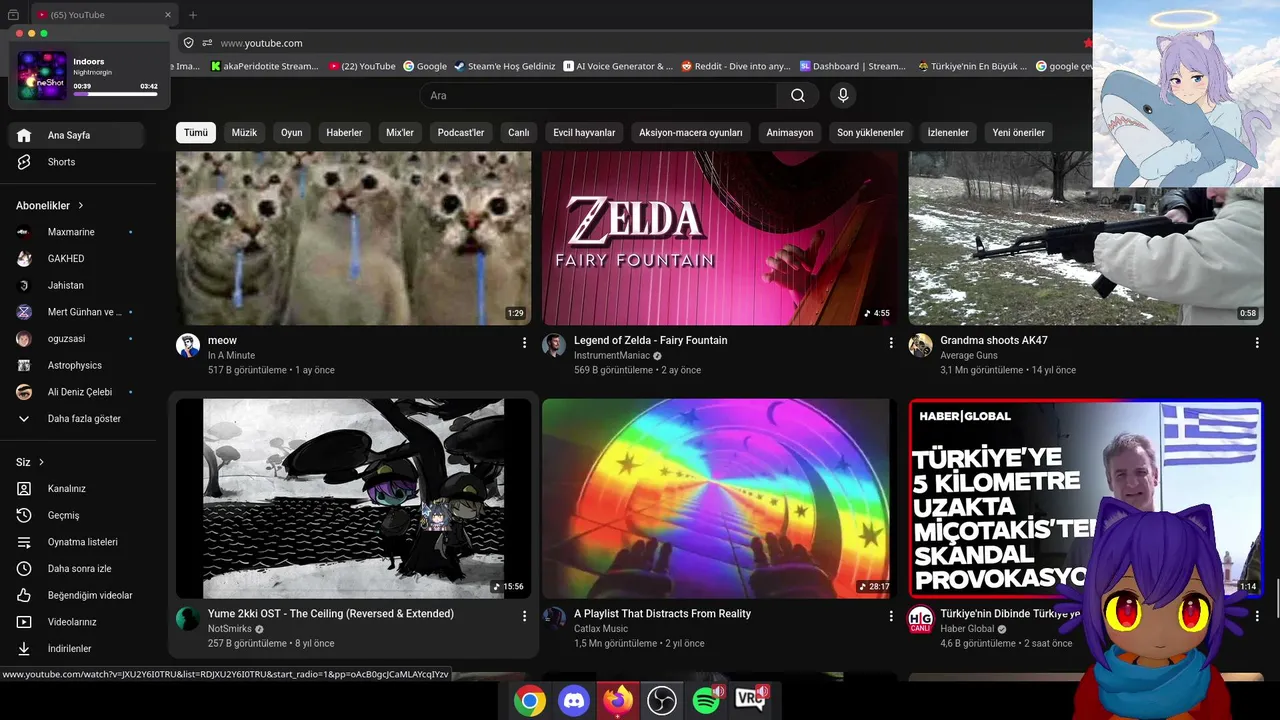Viewport: 1280px width, 720px height.
Task: Play the meow crying cats video thumbnail
Action: (353, 238)
